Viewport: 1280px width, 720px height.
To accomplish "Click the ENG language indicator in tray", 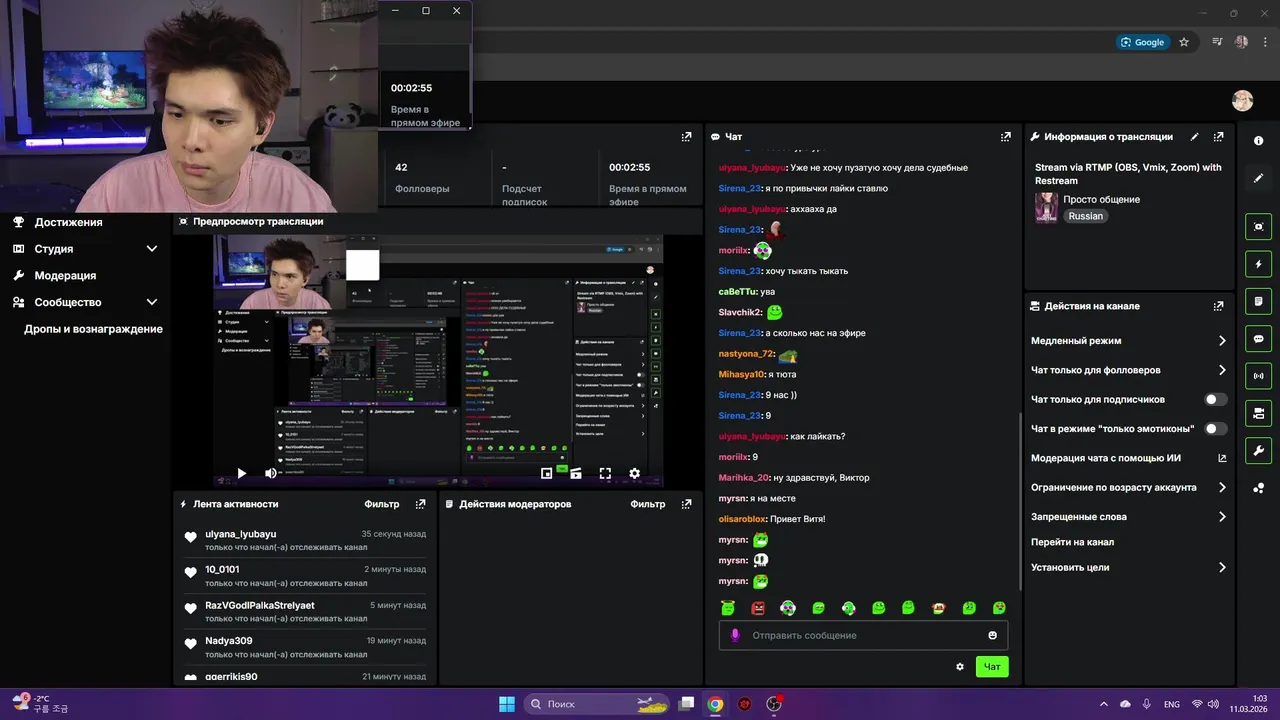I will (1171, 704).
